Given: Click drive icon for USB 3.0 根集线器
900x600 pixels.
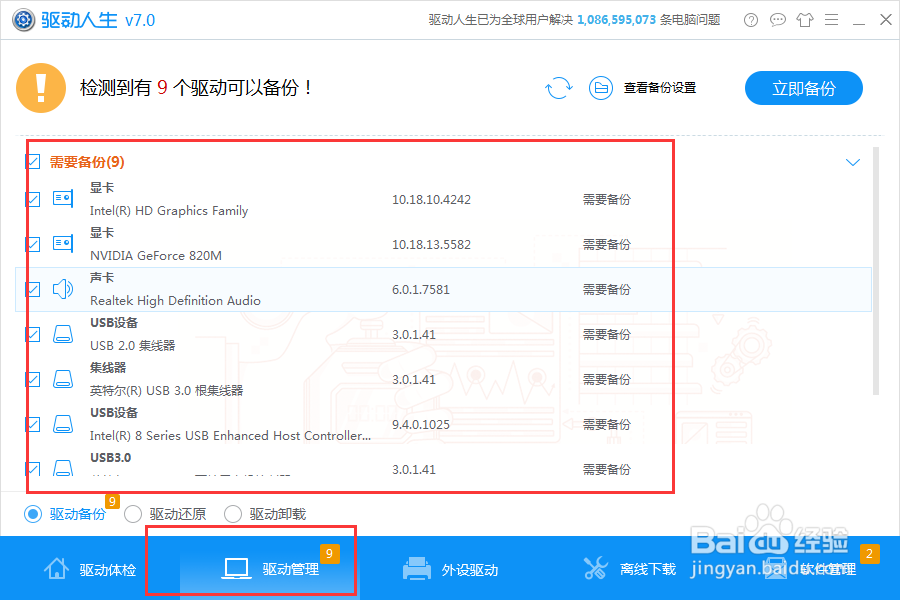Looking at the screenshot, I should (x=63, y=379).
